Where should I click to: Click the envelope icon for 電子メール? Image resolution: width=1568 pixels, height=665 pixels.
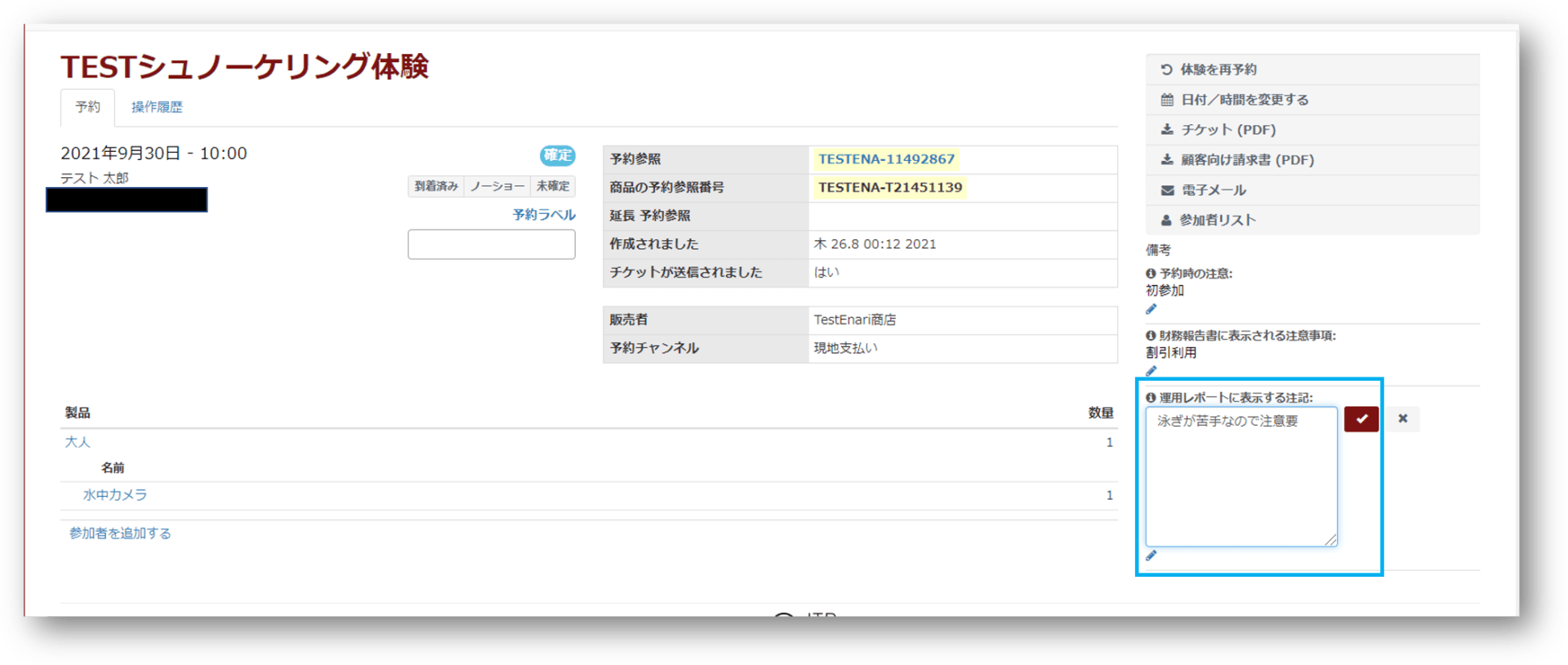tap(1167, 190)
